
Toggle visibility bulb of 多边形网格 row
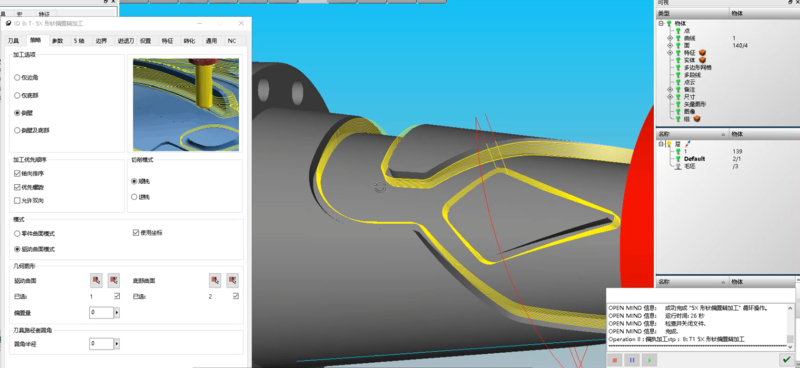(x=678, y=67)
